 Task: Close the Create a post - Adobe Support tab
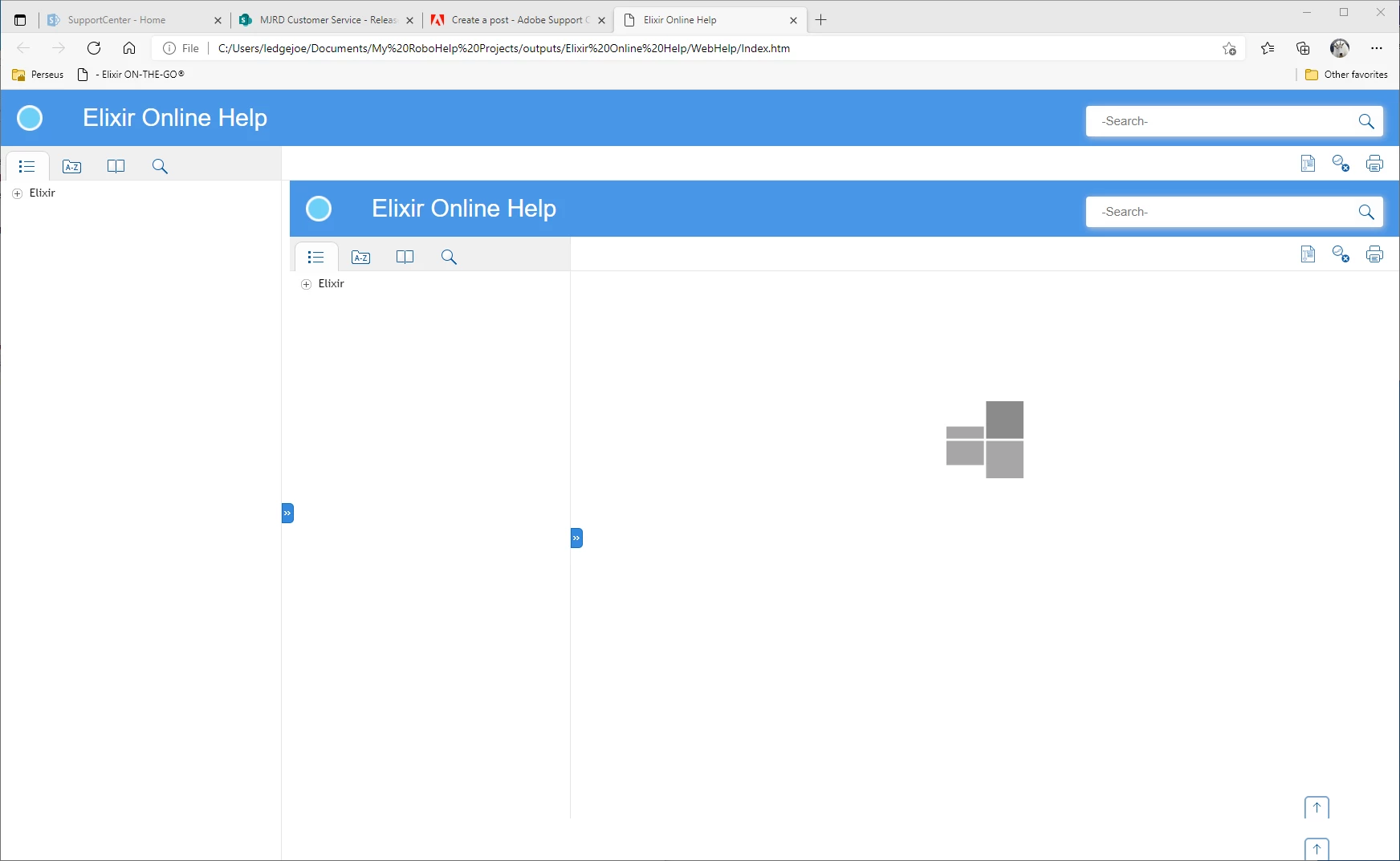601,20
